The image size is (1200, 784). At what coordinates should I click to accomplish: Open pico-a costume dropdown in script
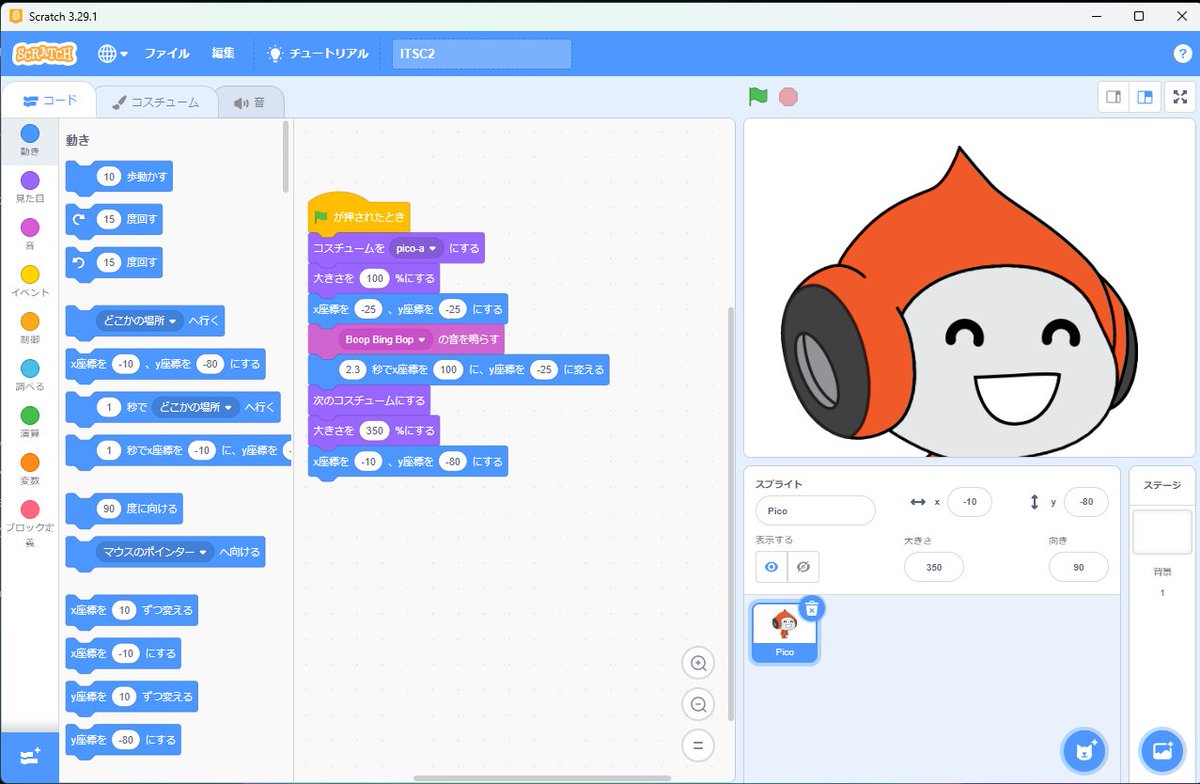[x=417, y=248]
